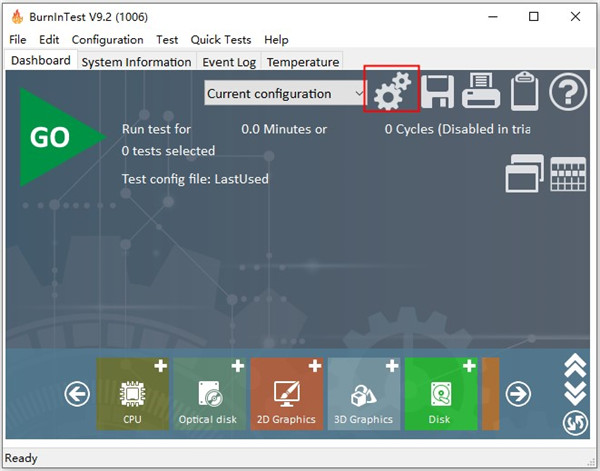Show the test windows using the stacked windows icon

click(524, 173)
